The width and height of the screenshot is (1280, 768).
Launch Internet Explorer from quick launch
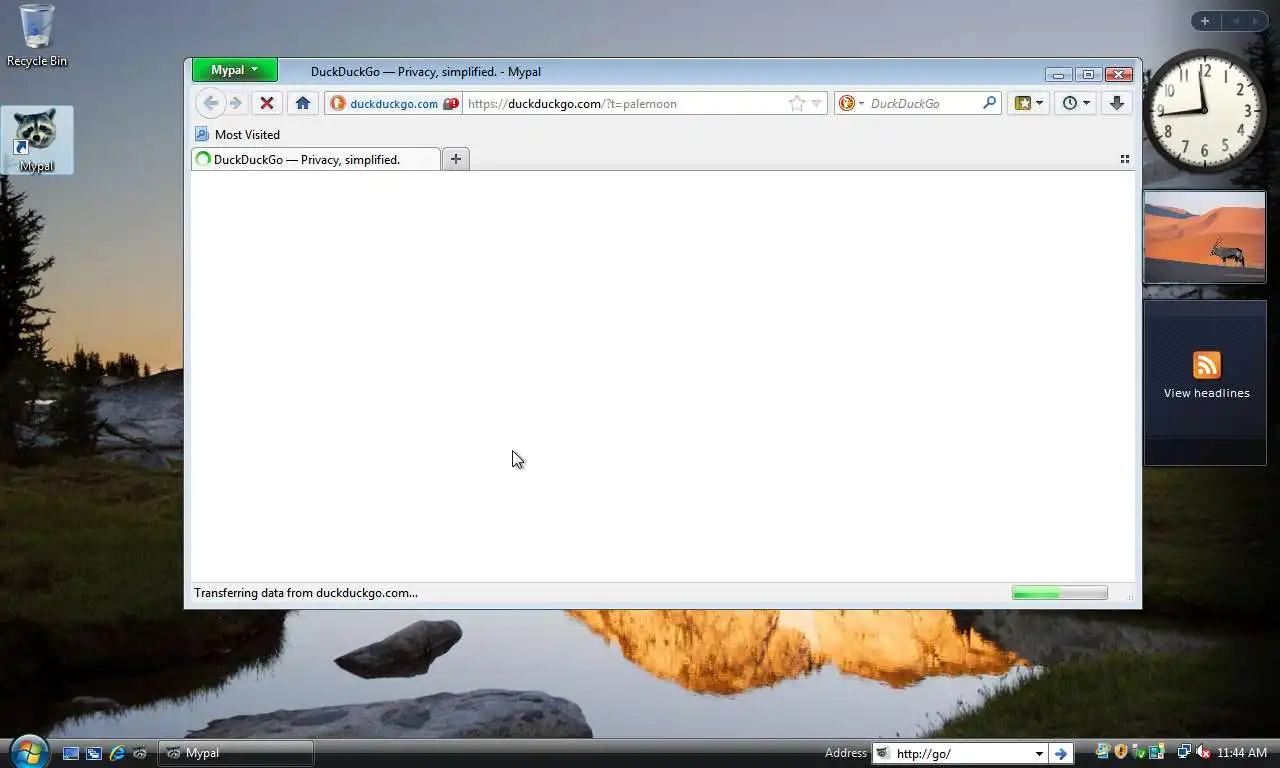coord(117,753)
